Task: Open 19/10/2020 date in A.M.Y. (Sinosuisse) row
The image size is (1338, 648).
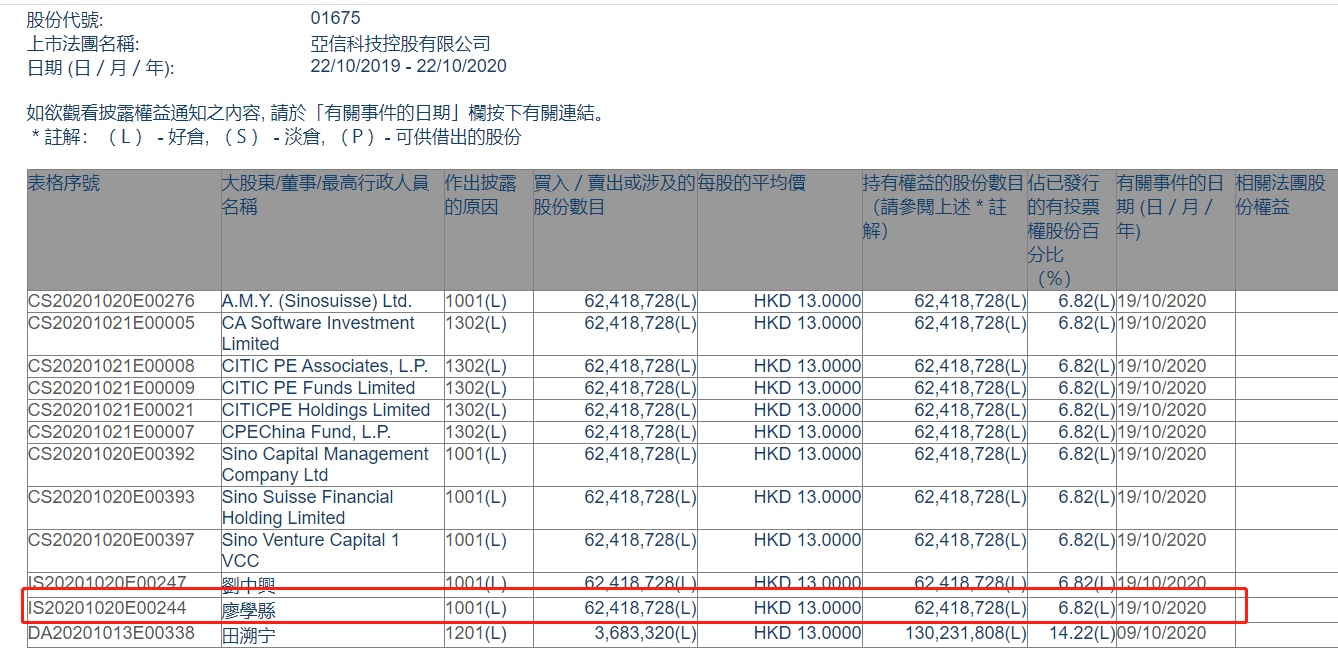Action: [x=1162, y=301]
